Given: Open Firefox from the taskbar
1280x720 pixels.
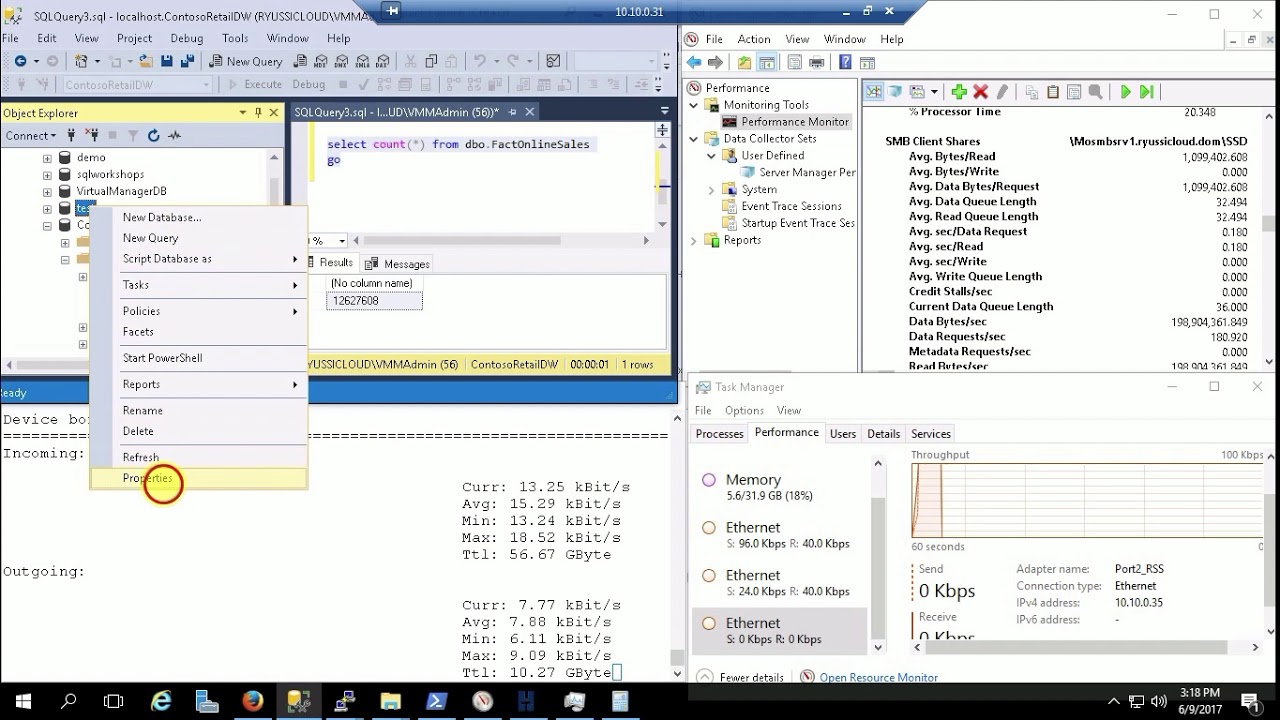Looking at the screenshot, I should 252,701.
